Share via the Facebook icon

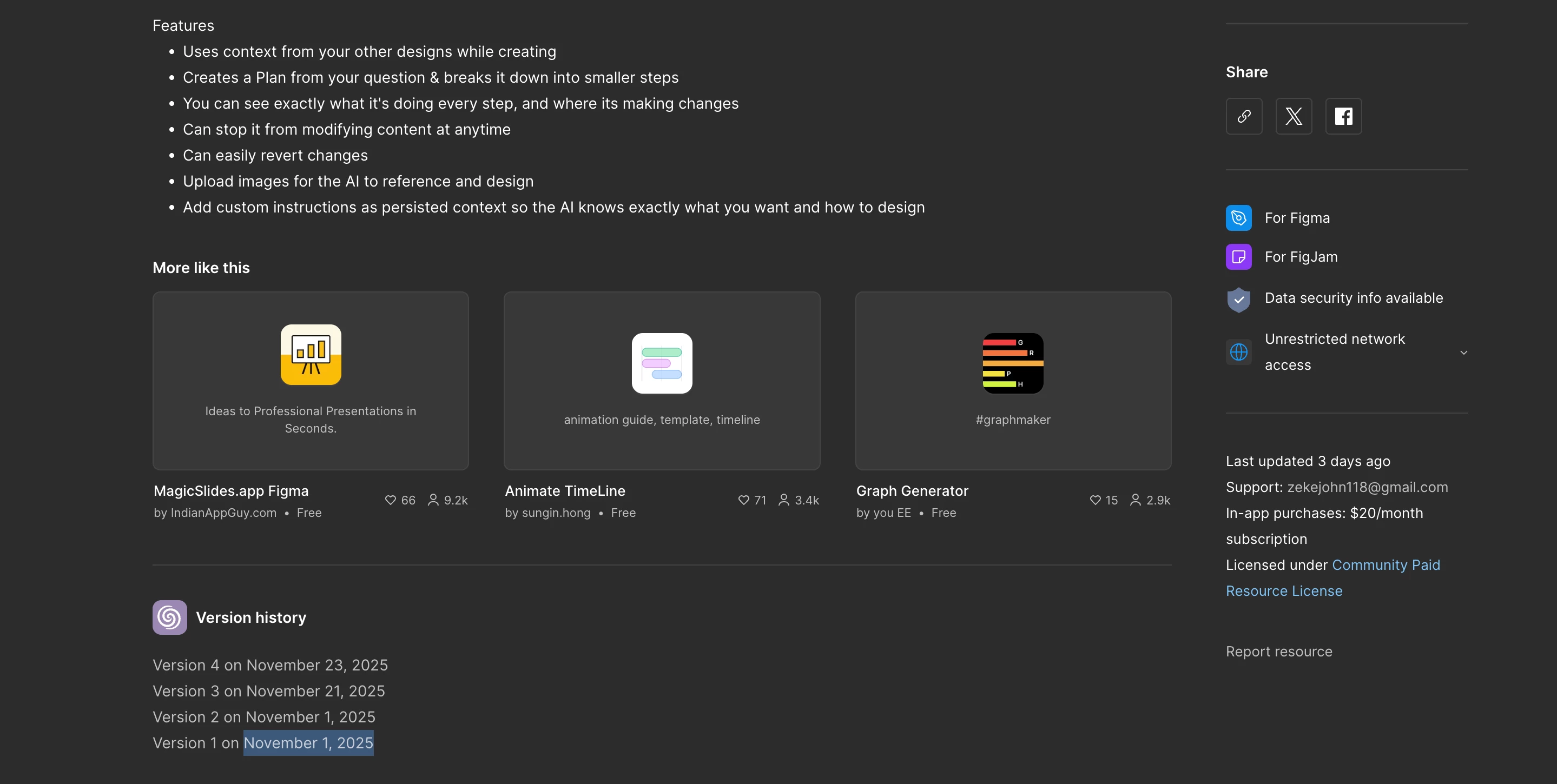pyautogui.click(x=1343, y=116)
